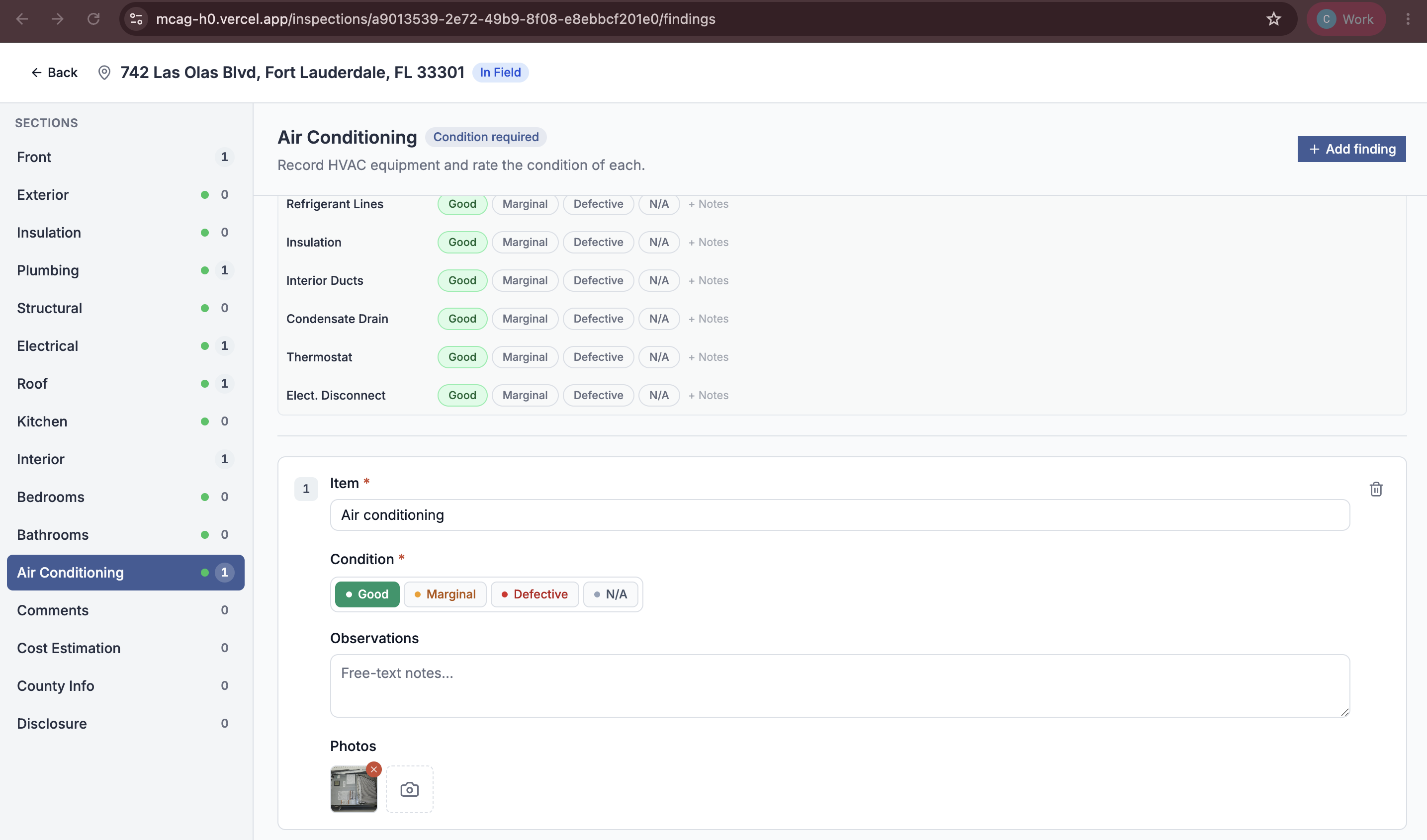Mark Interior Ducts as Defective

(598, 280)
